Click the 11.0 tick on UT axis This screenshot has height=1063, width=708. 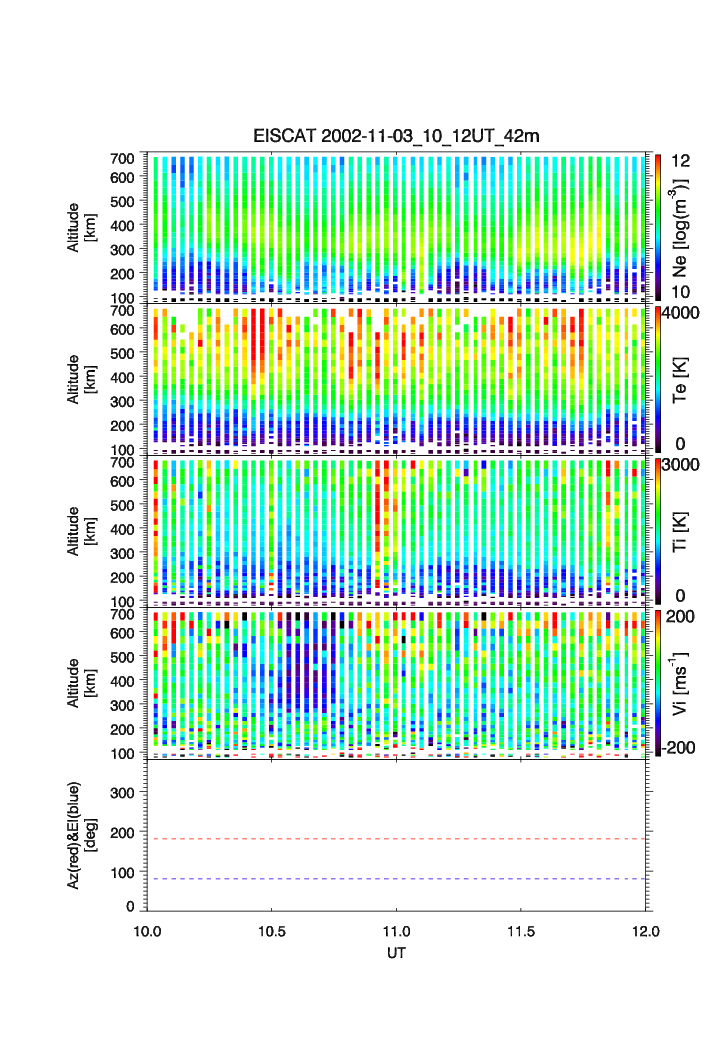(397, 931)
